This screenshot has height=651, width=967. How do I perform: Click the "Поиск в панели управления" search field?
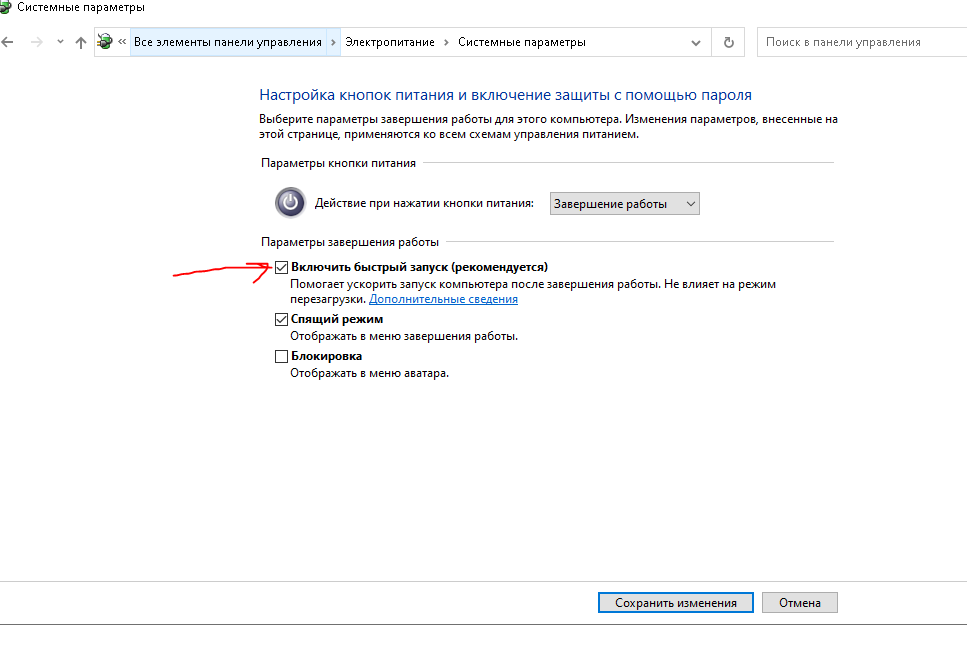(x=860, y=43)
